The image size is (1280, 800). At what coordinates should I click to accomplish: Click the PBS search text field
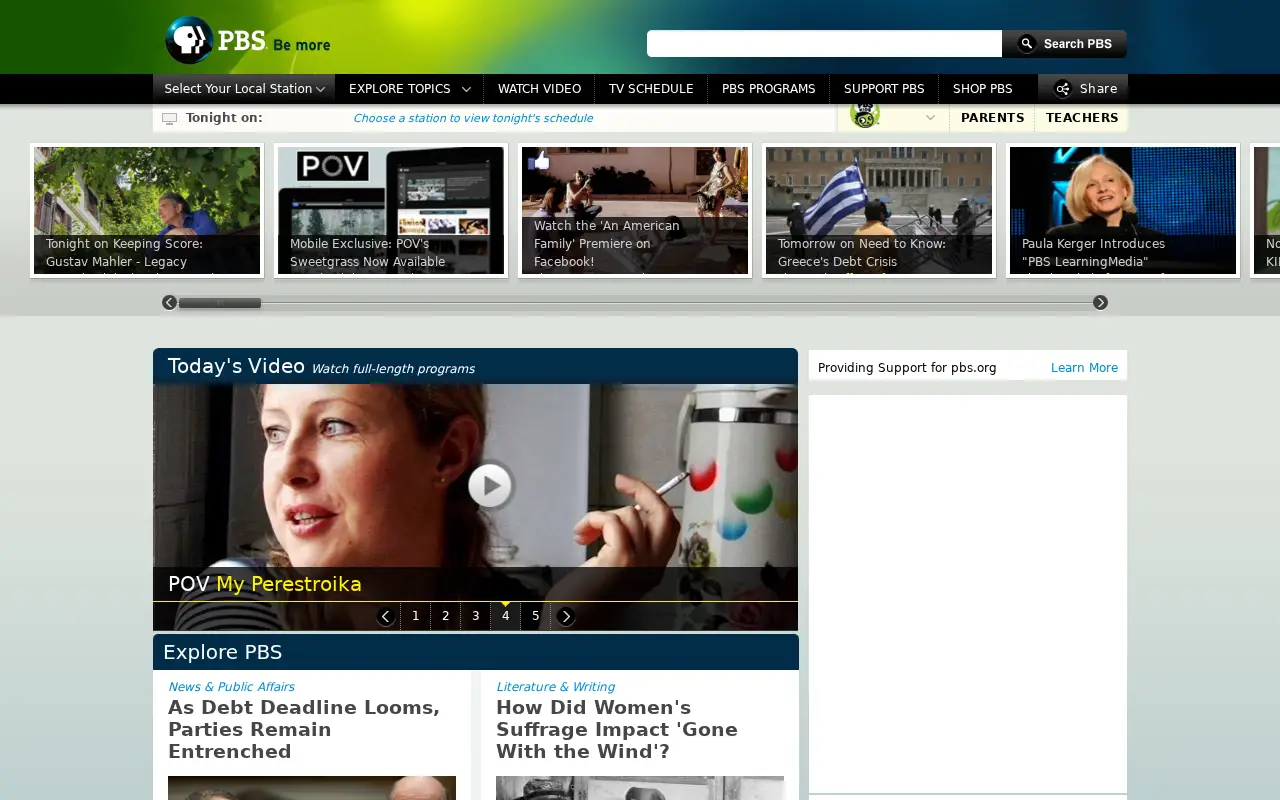pyautogui.click(x=824, y=44)
